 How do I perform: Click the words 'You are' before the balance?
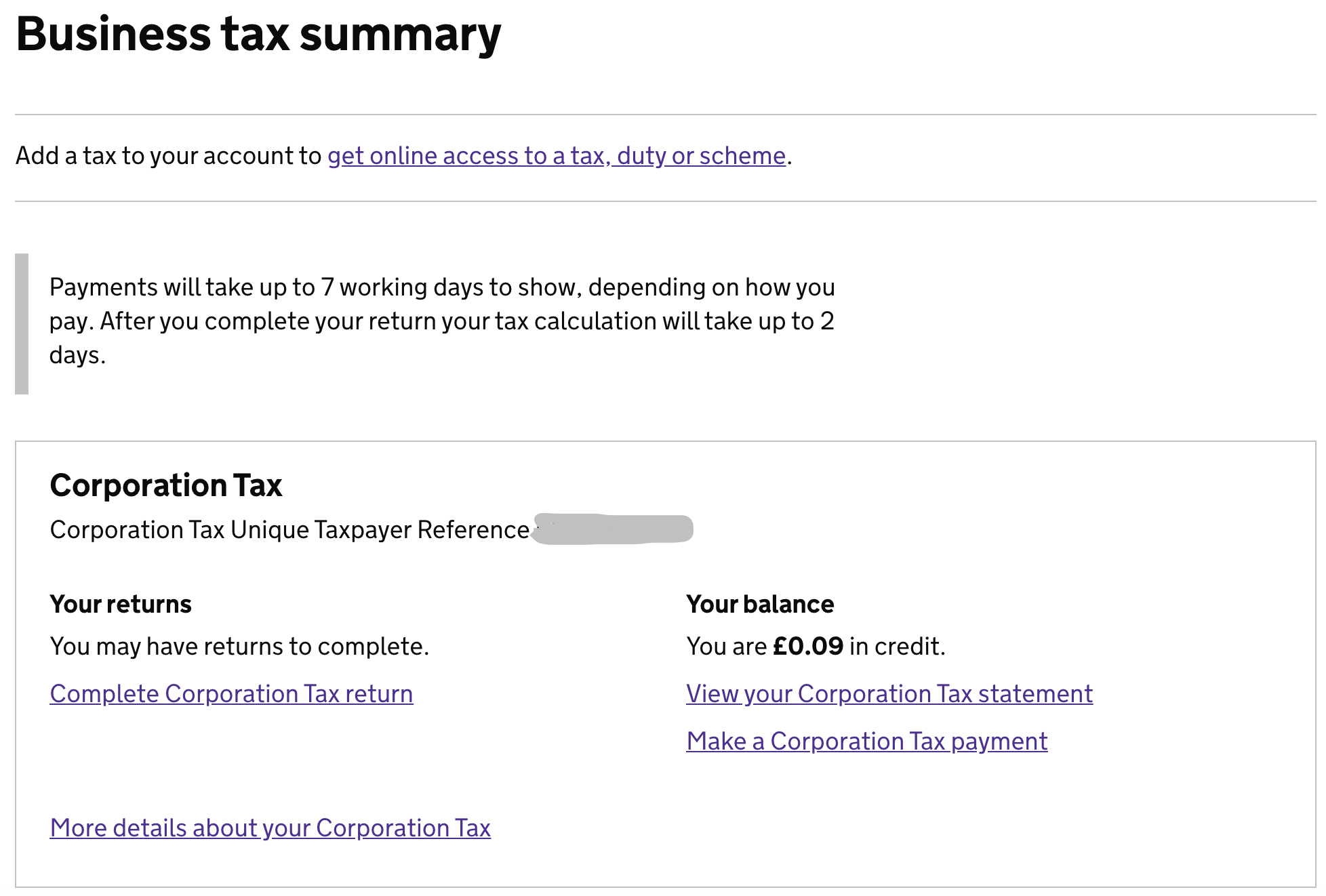(726, 647)
